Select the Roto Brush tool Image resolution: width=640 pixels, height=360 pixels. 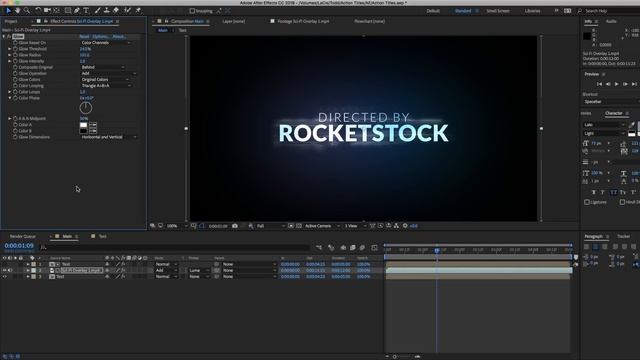point(128,11)
